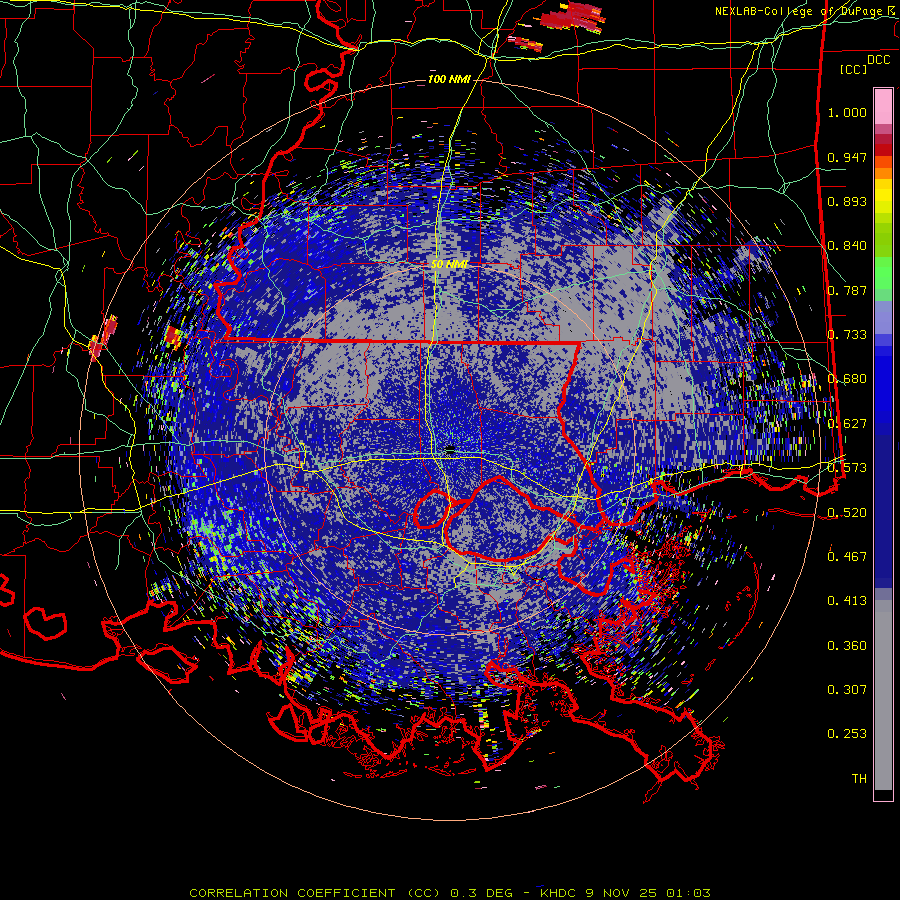Click the black radar site marker at center
900x900 pixels.
pyautogui.click(x=450, y=449)
